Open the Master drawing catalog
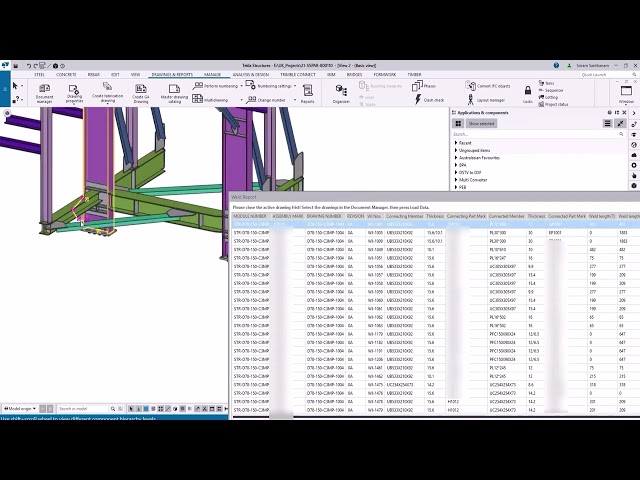640x480 pixels. click(x=174, y=93)
